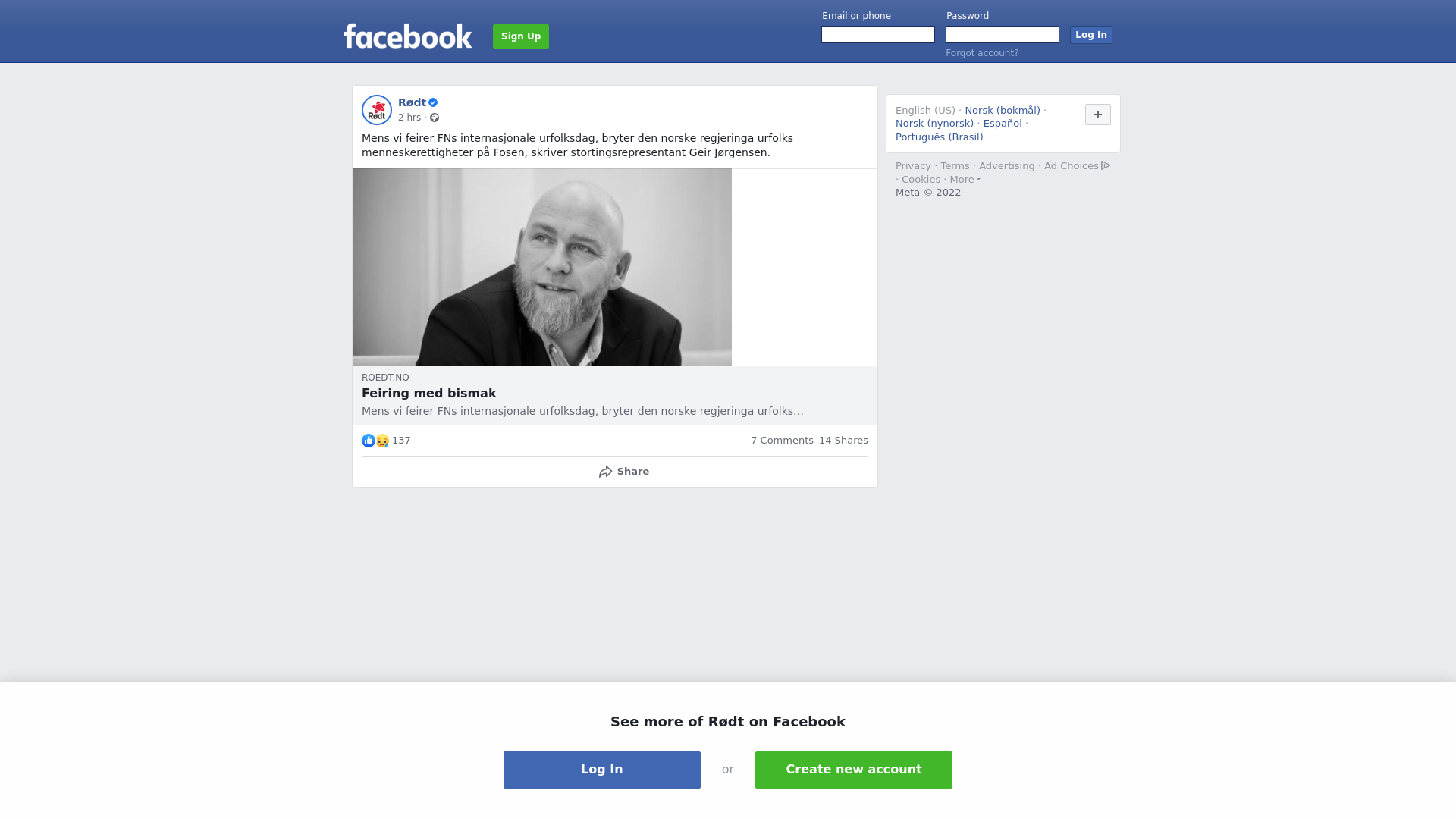Open the Feiring med bismak headline
This screenshot has width=1456, height=819.
point(429,394)
